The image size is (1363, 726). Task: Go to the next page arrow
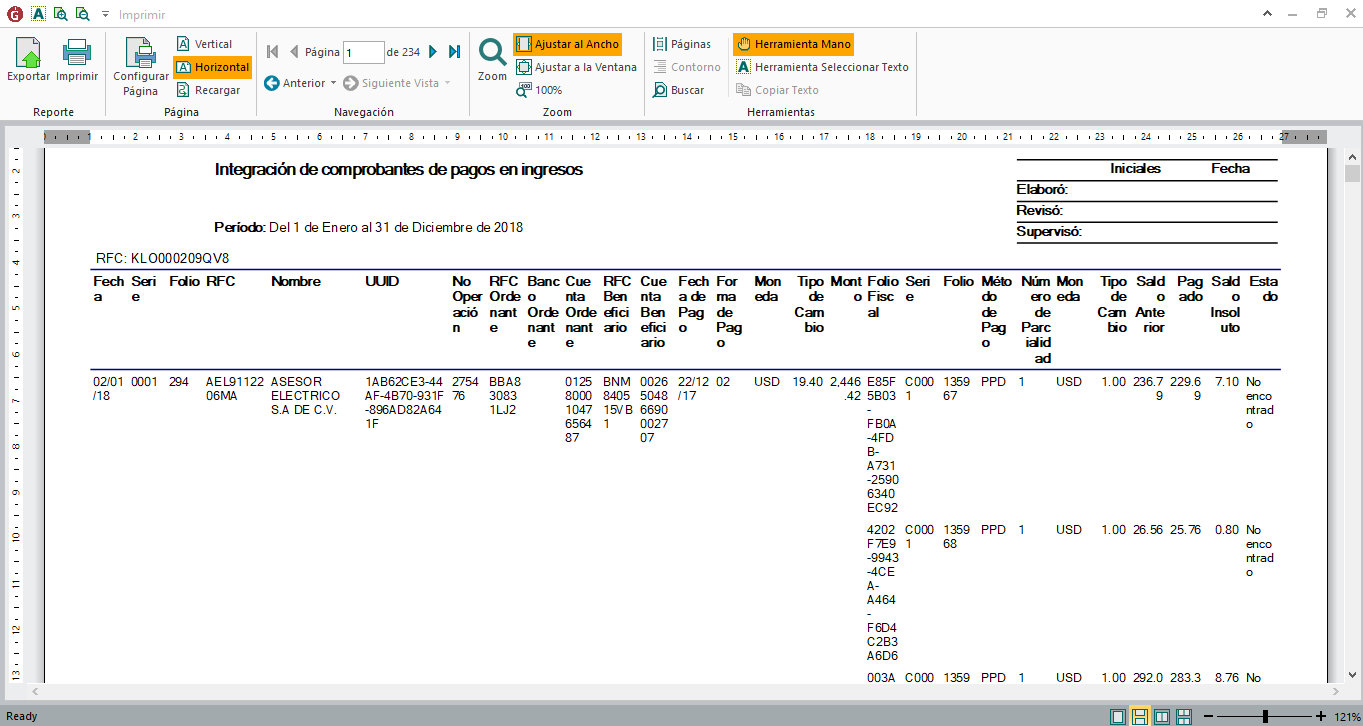coord(433,52)
